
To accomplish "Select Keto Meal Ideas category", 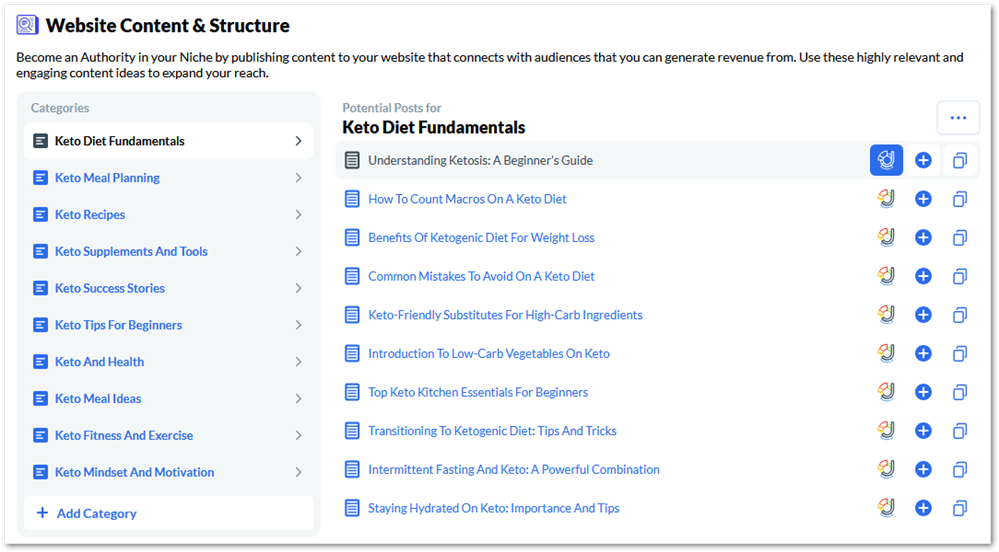I will [168, 398].
